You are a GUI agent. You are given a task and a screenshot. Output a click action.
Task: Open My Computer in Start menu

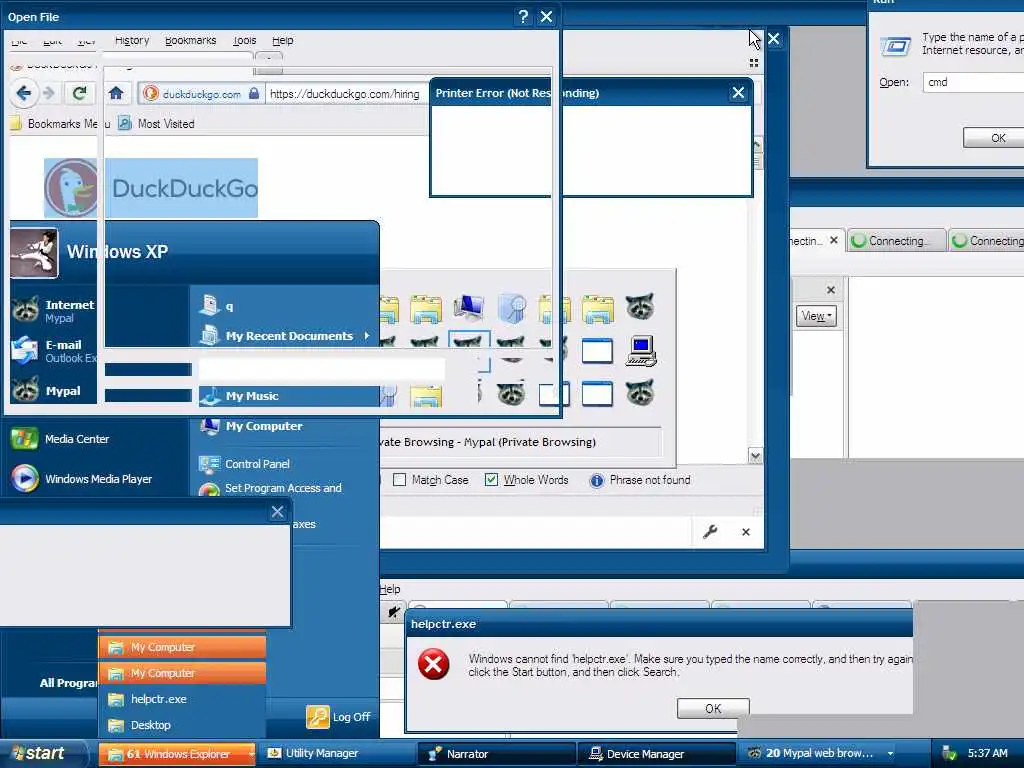pyautogui.click(x=251, y=426)
